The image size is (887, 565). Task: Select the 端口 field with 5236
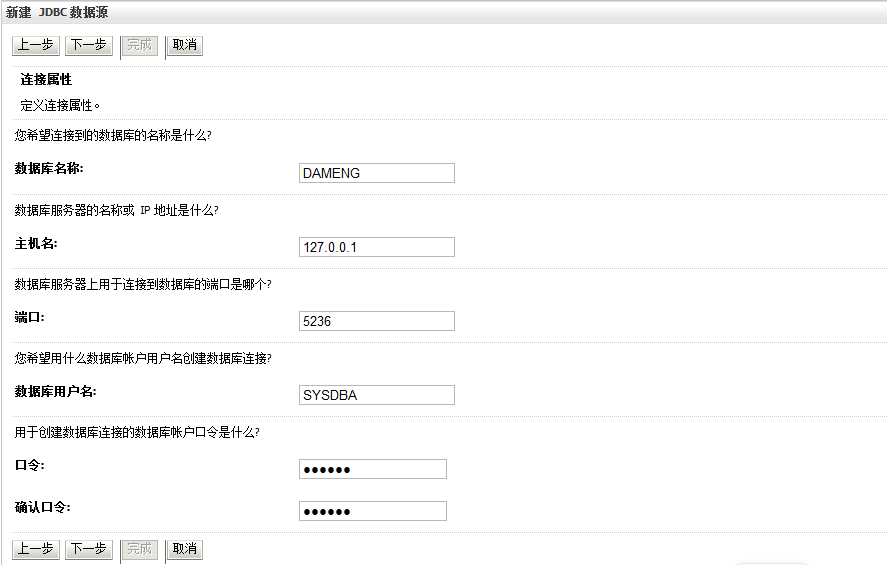point(377,321)
